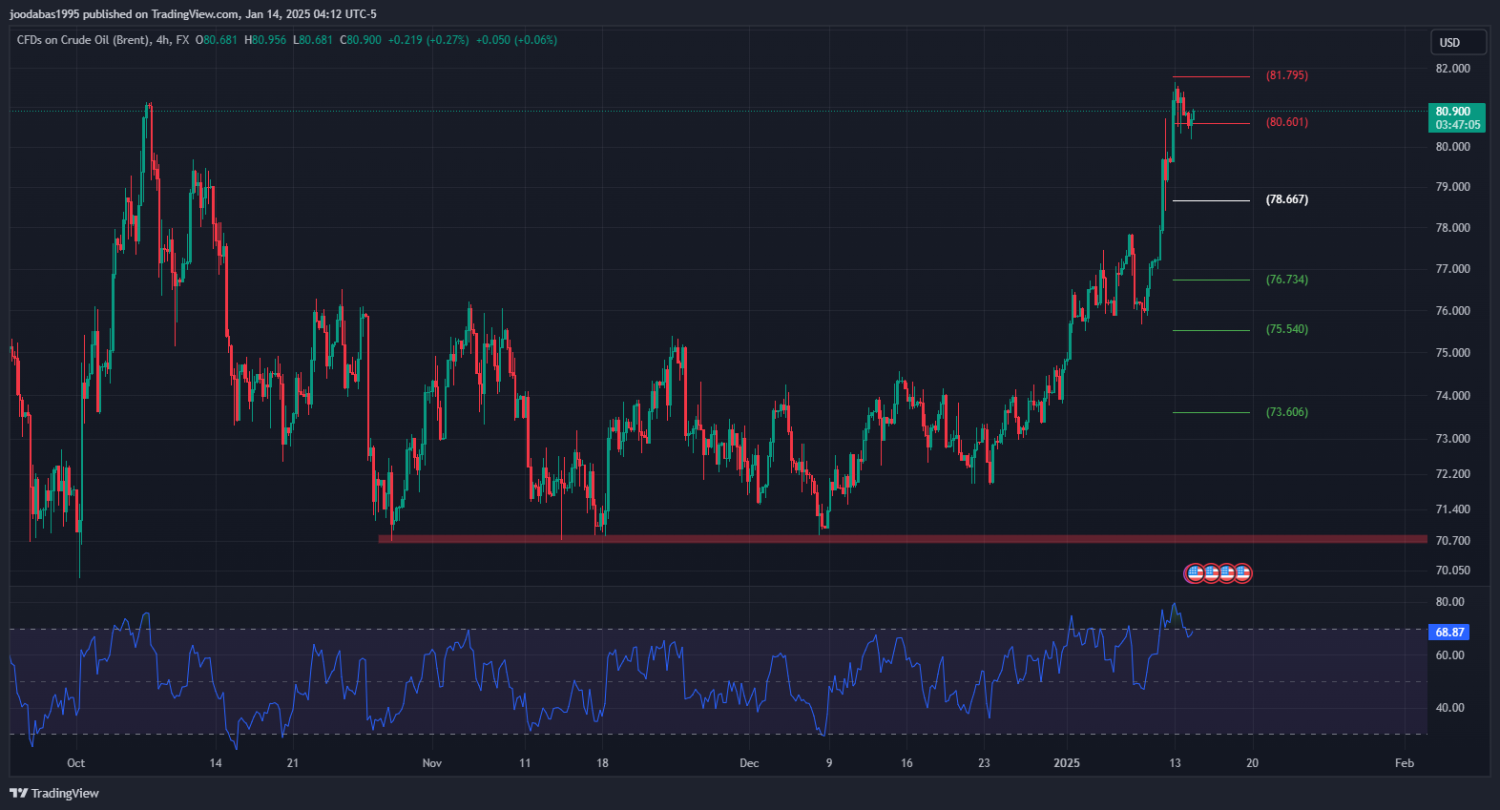Image resolution: width=1500 pixels, height=810 pixels.
Task: Select the green line labeled 73.606
Action: click(x=1211, y=412)
